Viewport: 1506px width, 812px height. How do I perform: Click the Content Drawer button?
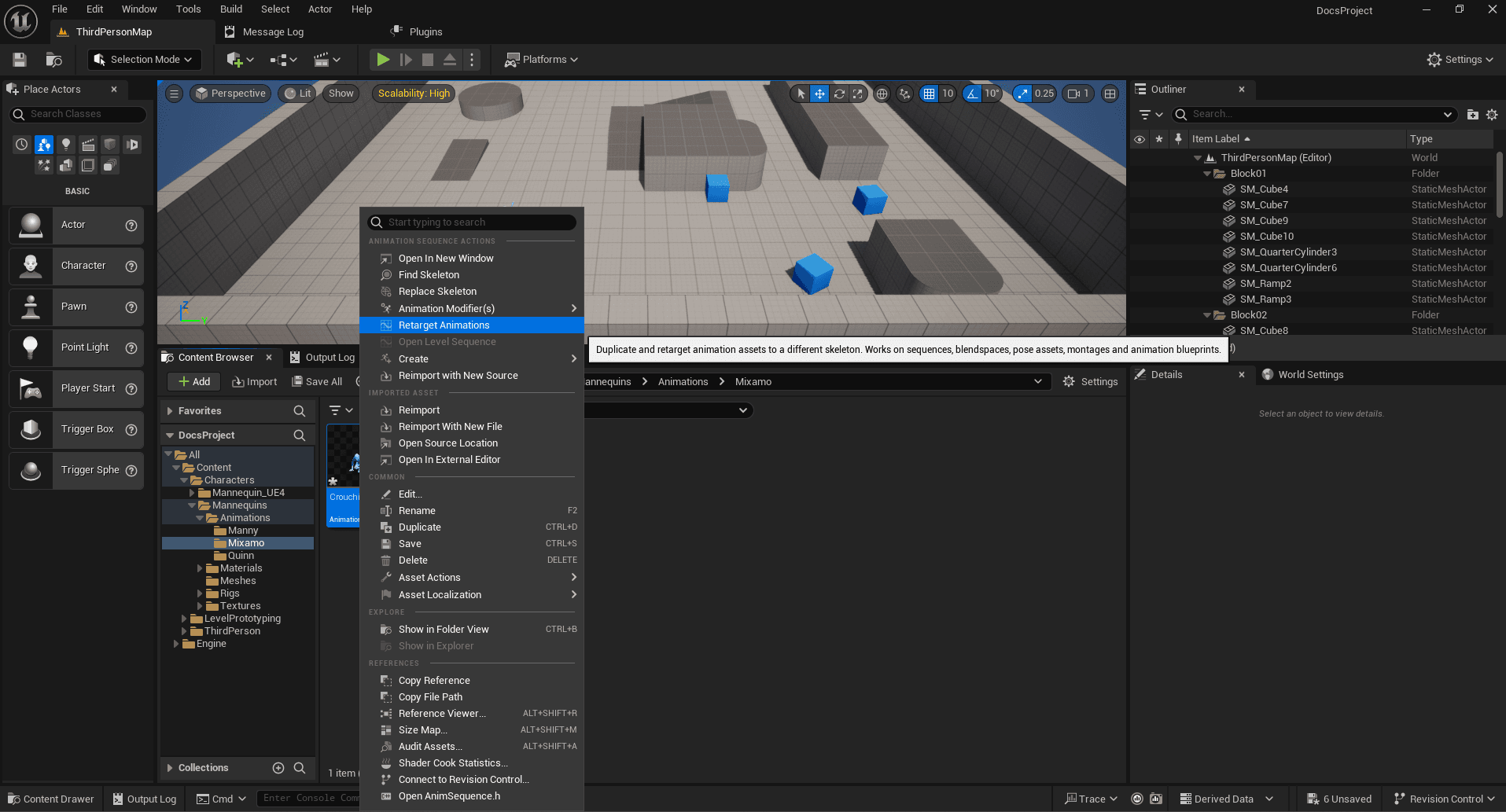[51, 799]
